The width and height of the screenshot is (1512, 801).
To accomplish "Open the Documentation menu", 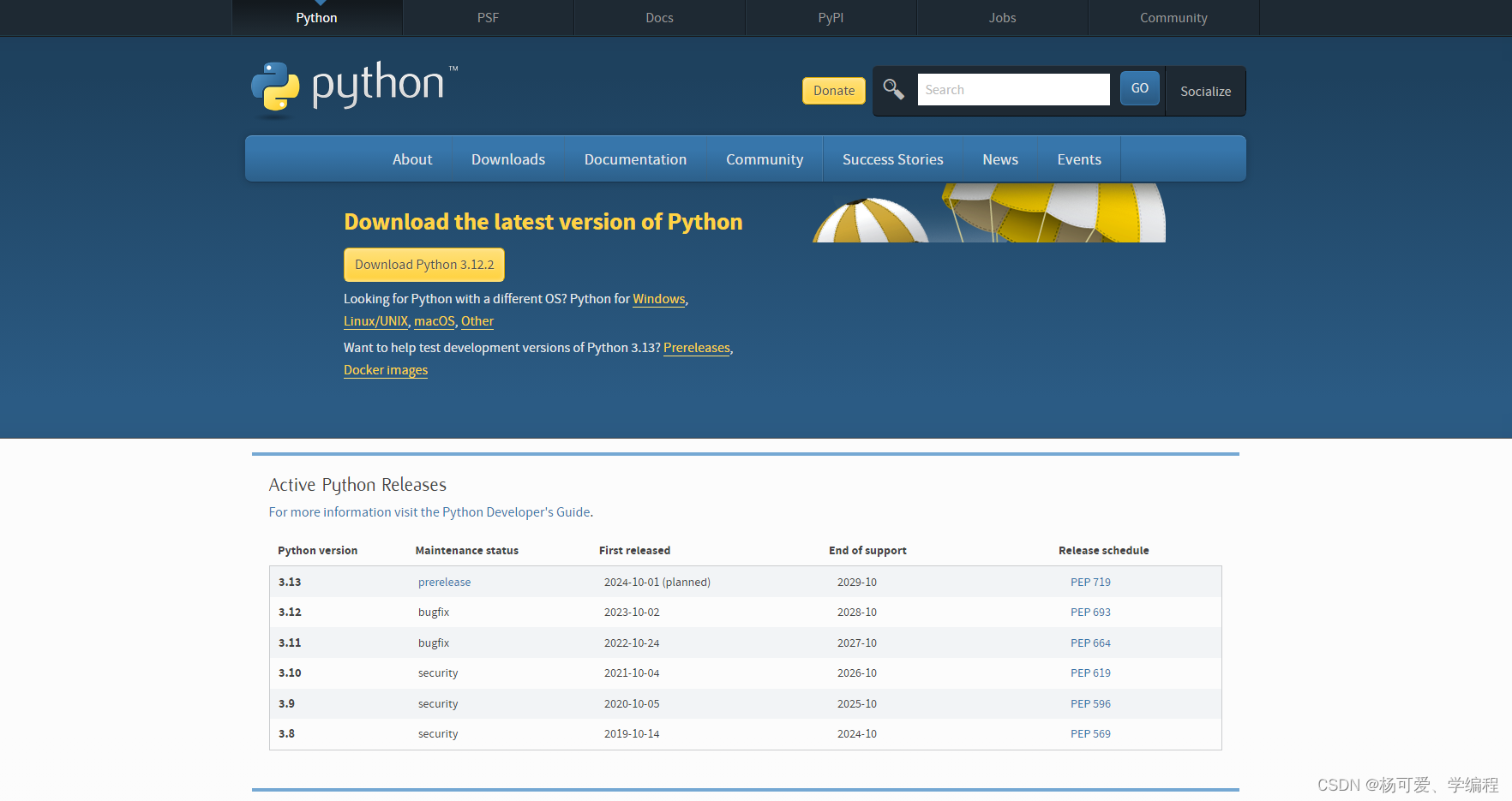I will (x=635, y=158).
